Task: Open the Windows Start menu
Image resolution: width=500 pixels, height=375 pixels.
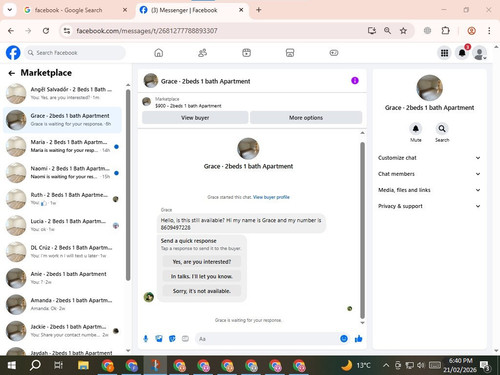Action: [x=12, y=365]
